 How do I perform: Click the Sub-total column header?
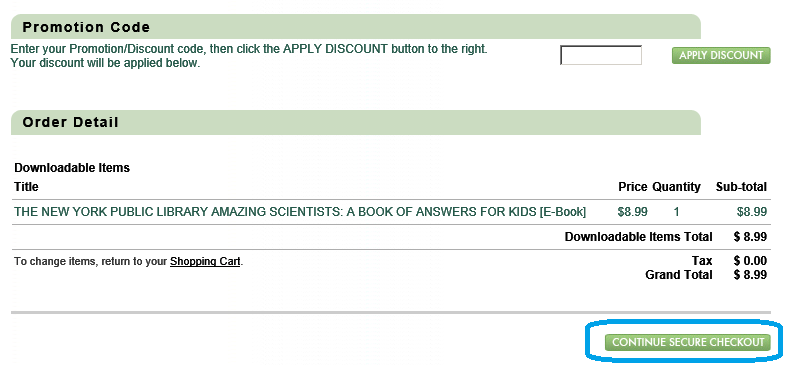pos(741,187)
